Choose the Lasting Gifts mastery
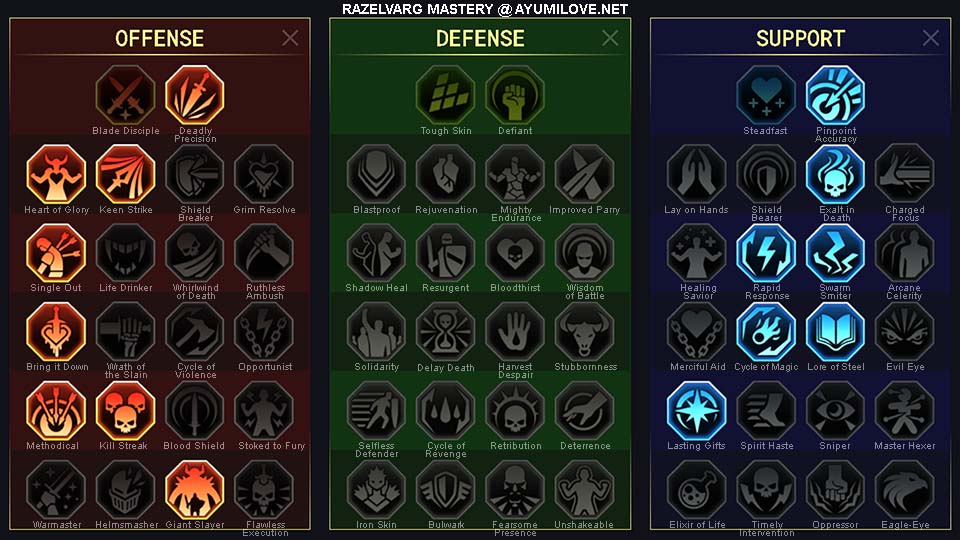Viewport: 960px width, 540px height. click(x=696, y=411)
